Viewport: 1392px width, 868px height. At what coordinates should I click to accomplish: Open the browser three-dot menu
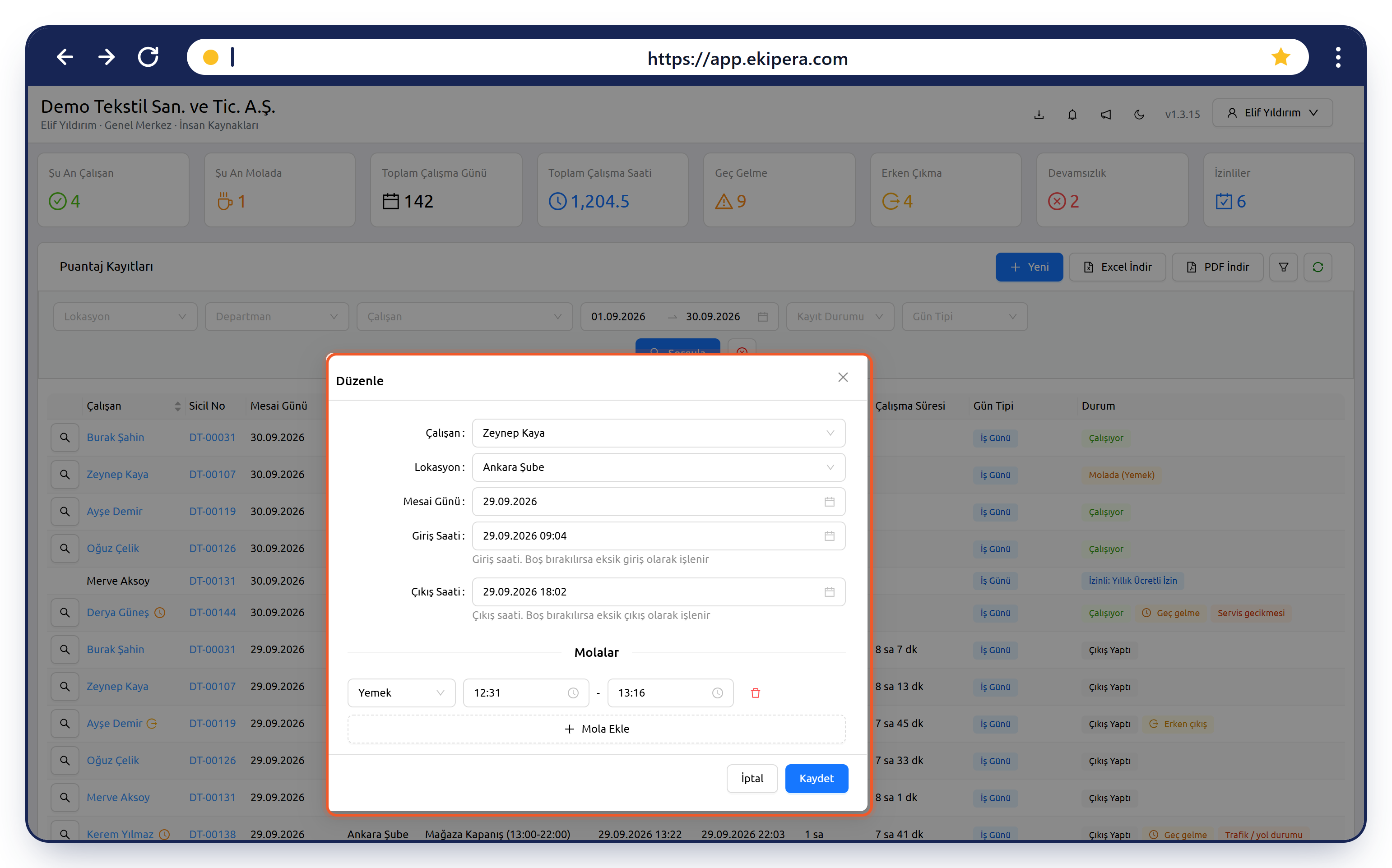(1338, 57)
